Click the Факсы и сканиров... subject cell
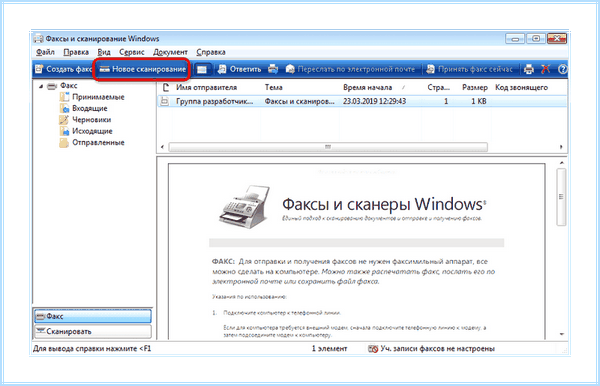Screen dimensions: 600x386 [300, 101]
